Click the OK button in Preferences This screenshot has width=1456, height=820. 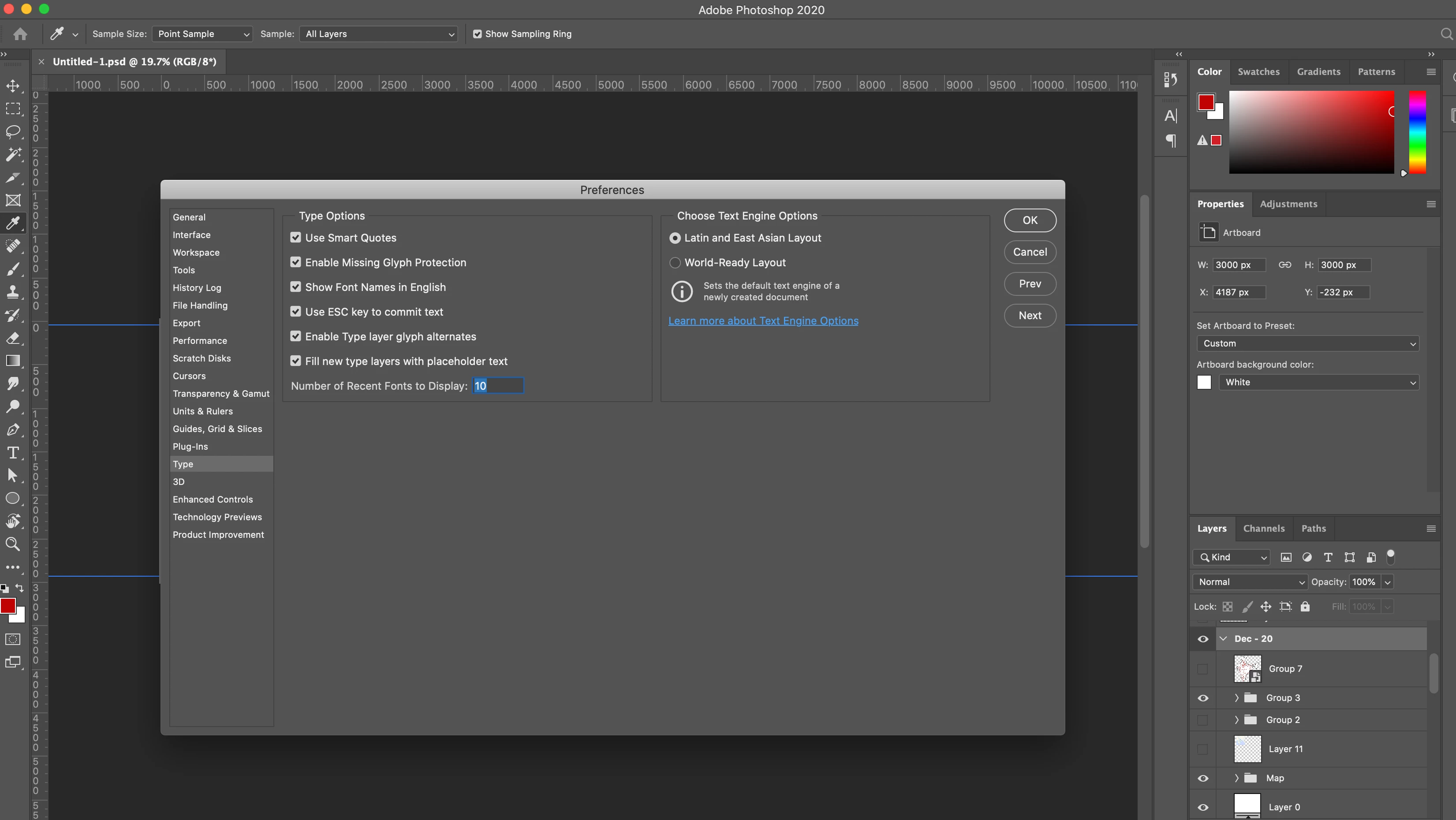tap(1029, 220)
